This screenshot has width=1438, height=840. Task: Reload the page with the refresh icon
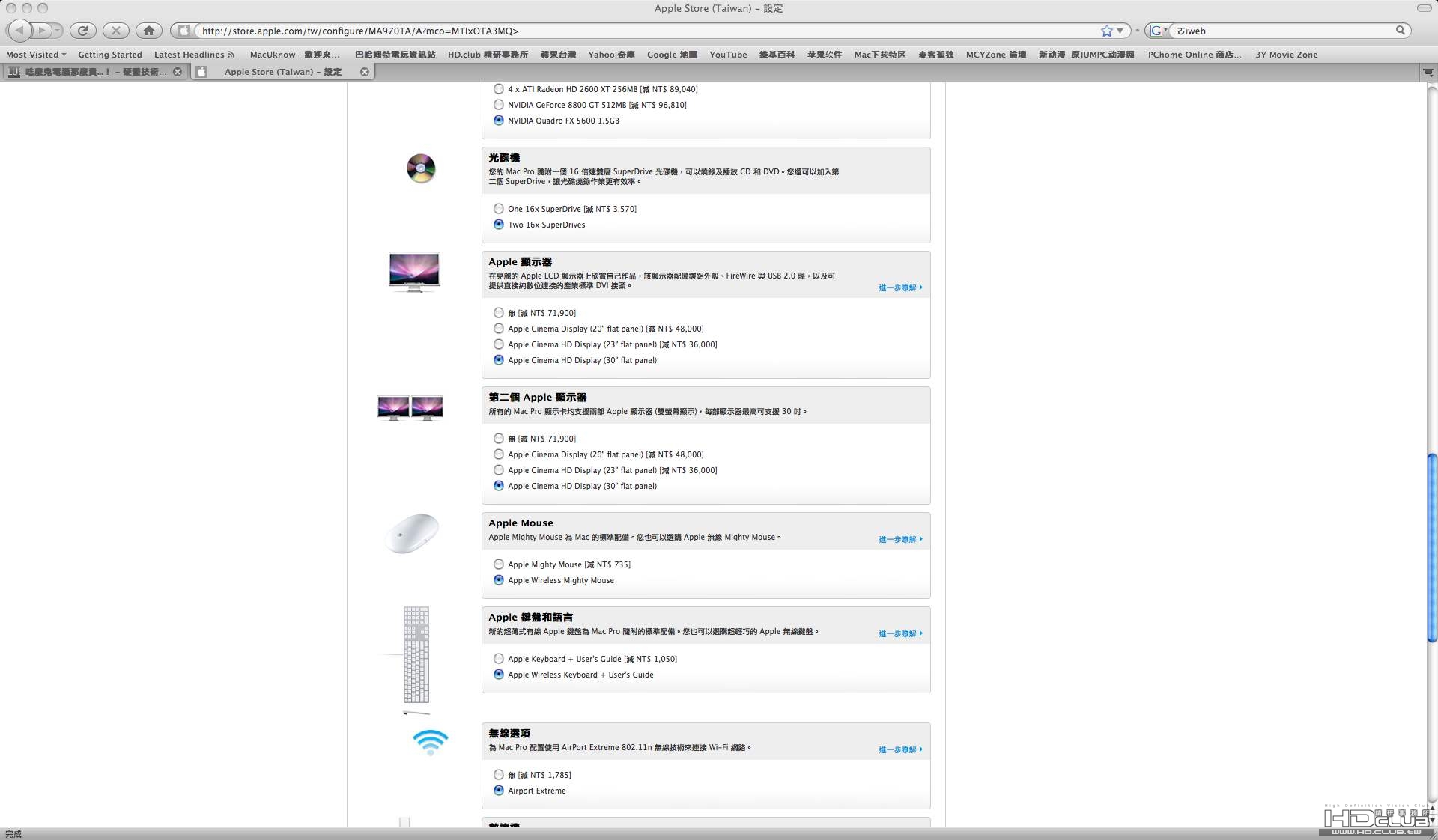(83, 31)
